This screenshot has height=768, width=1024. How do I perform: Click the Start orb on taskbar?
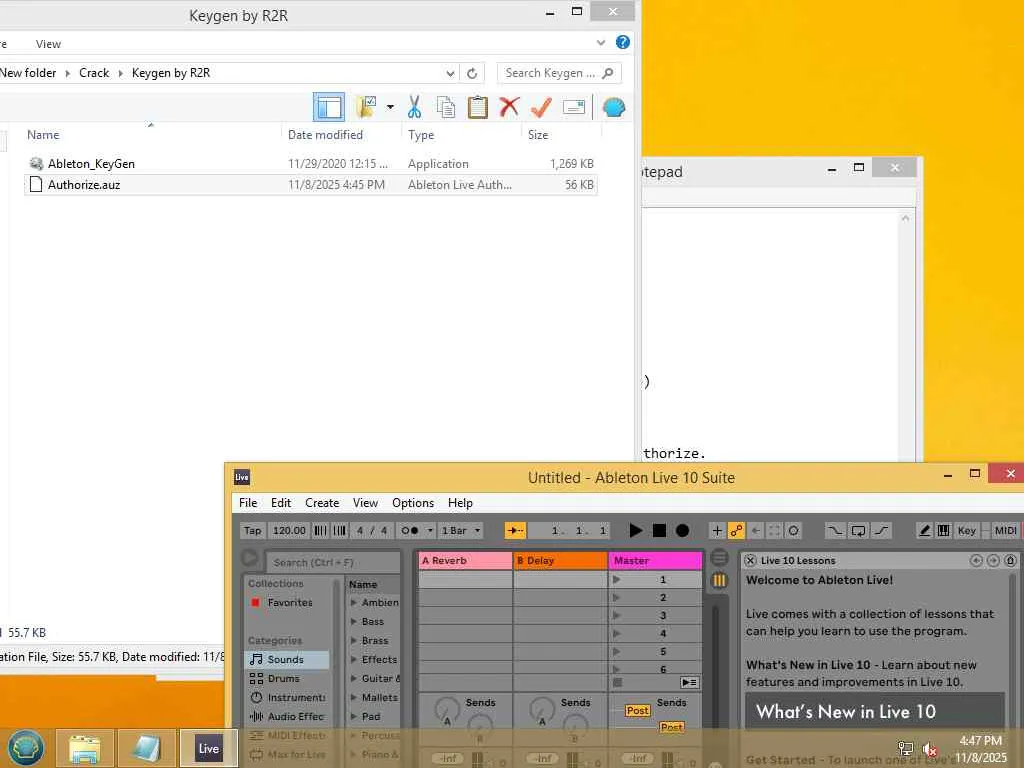click(x=25, y=748)
